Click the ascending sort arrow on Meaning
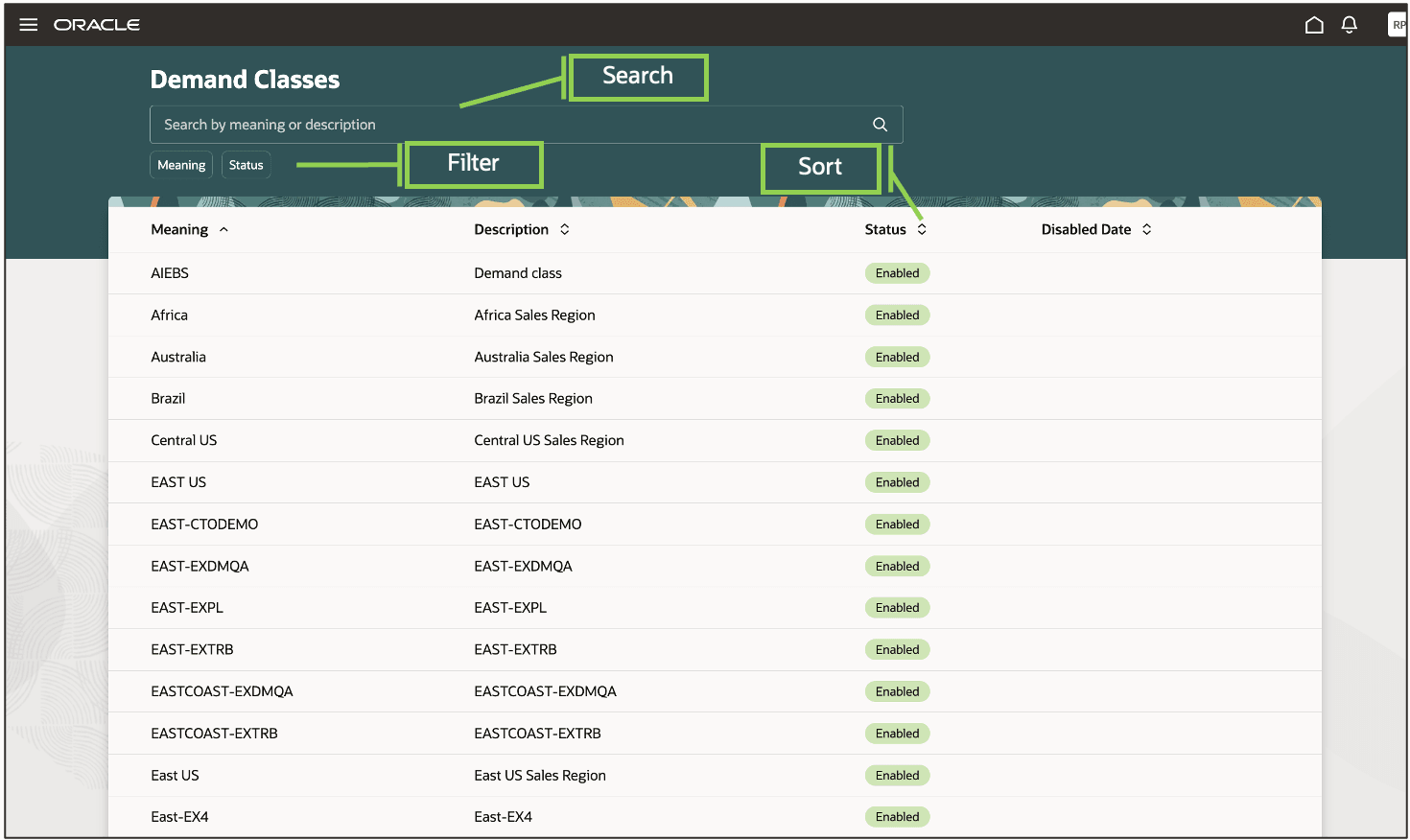1410x840 pixels. [224, 229]
